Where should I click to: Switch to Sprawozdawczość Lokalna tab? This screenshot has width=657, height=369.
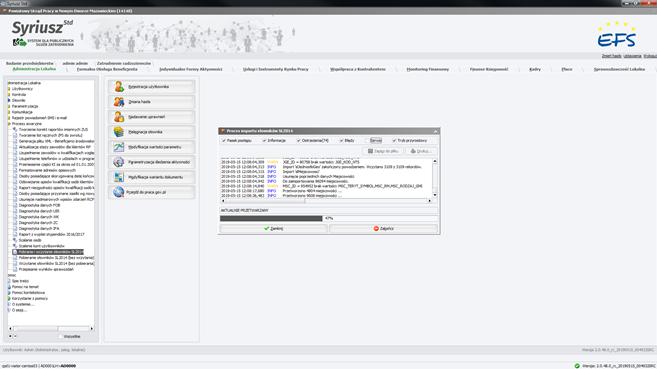619,69
